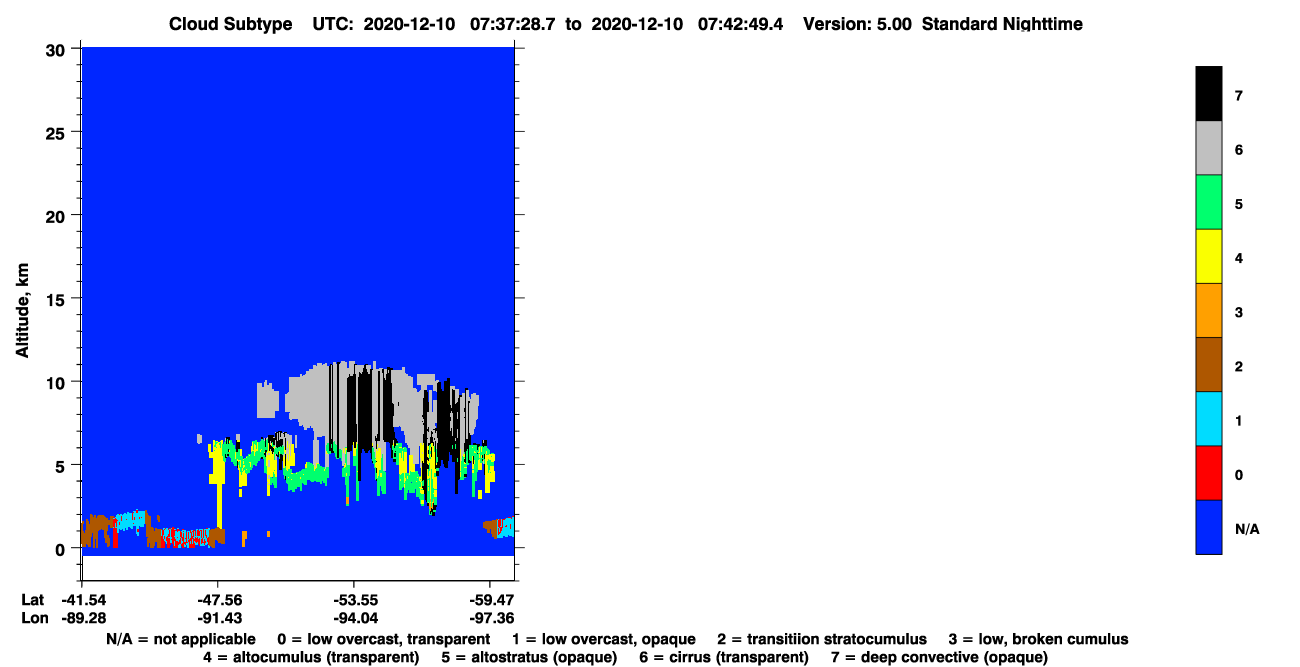Click the end time '07:42:49.4' in title
Viewport: 1300px width, 667px height.
point(740,24)
